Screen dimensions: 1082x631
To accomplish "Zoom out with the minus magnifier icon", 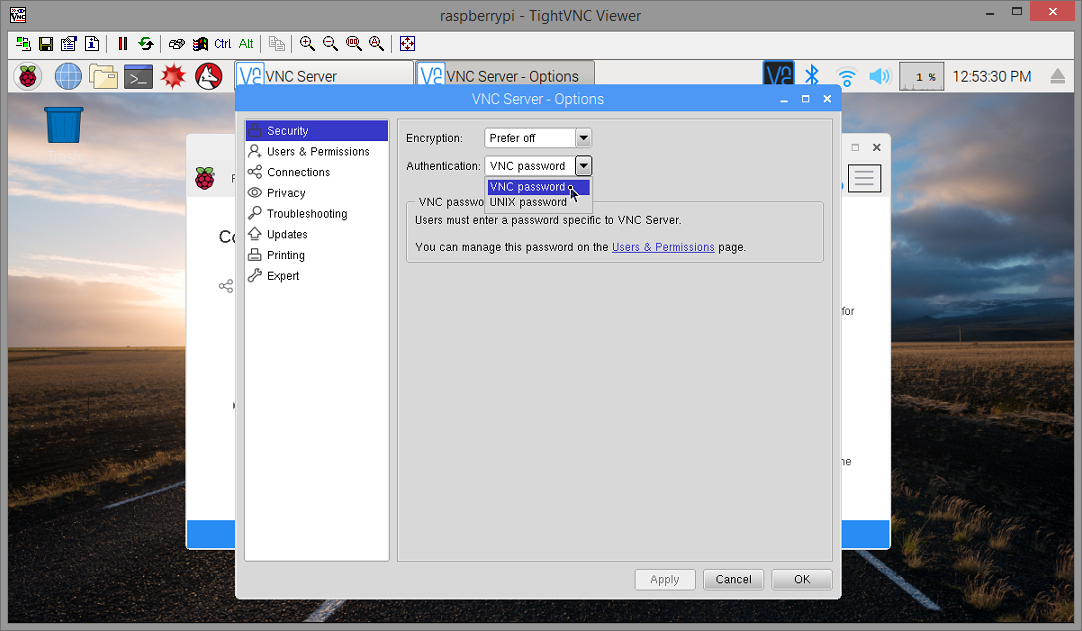I will tap(331, 43).
